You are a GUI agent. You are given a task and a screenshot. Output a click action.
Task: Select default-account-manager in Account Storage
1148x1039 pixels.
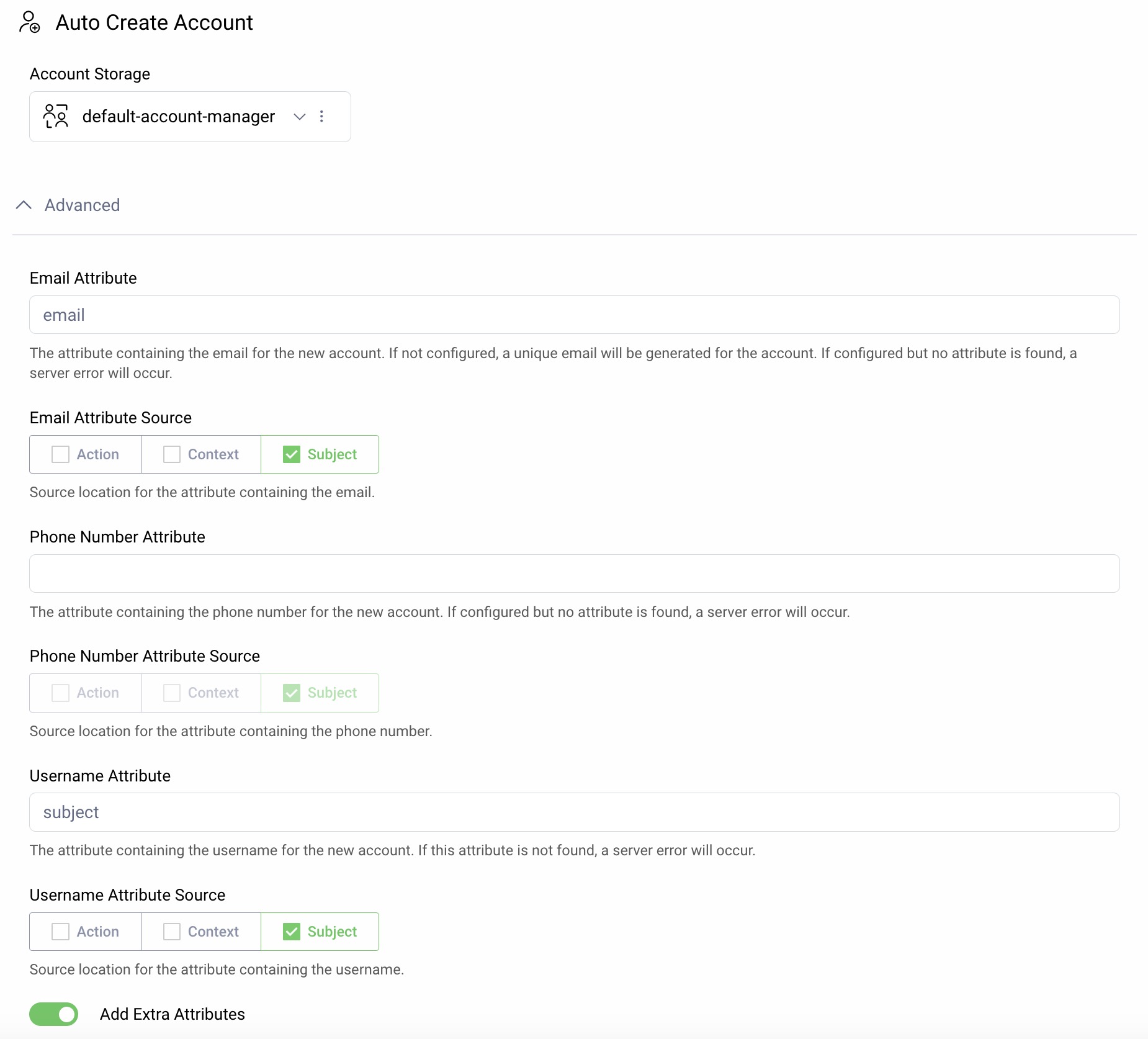click(178, 117)
